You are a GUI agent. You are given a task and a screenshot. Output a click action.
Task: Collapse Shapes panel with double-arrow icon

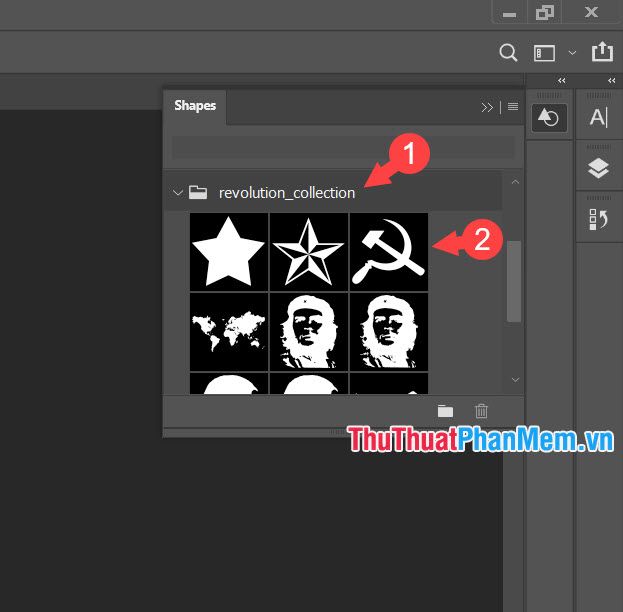pyautogui.click(x=487, y=107)
